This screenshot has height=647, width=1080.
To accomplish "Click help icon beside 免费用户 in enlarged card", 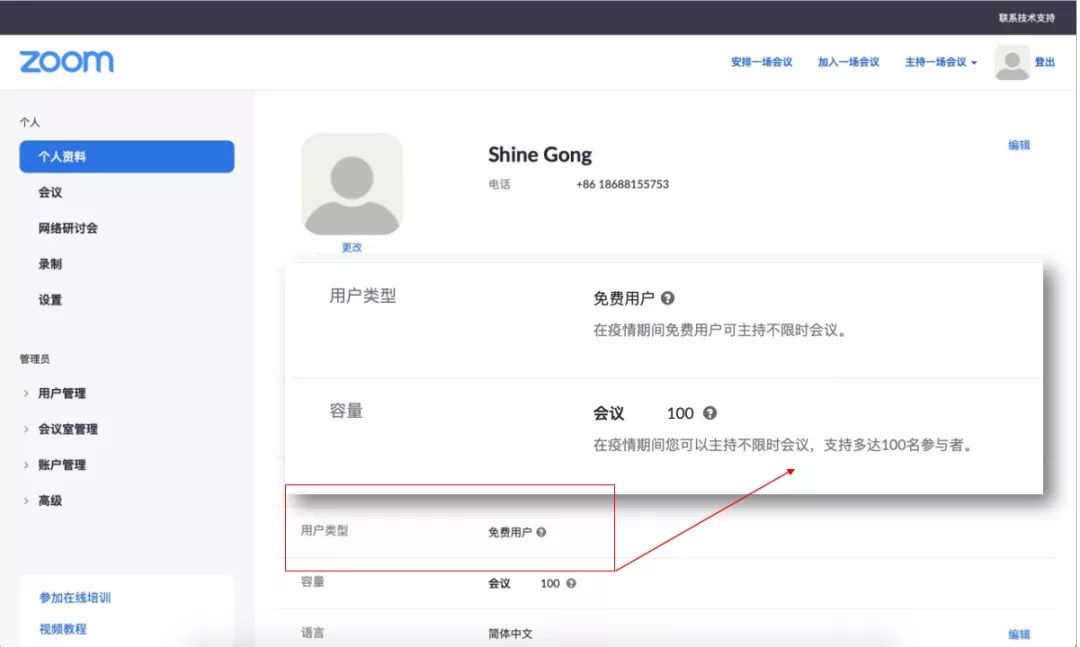I will (667, 298).
